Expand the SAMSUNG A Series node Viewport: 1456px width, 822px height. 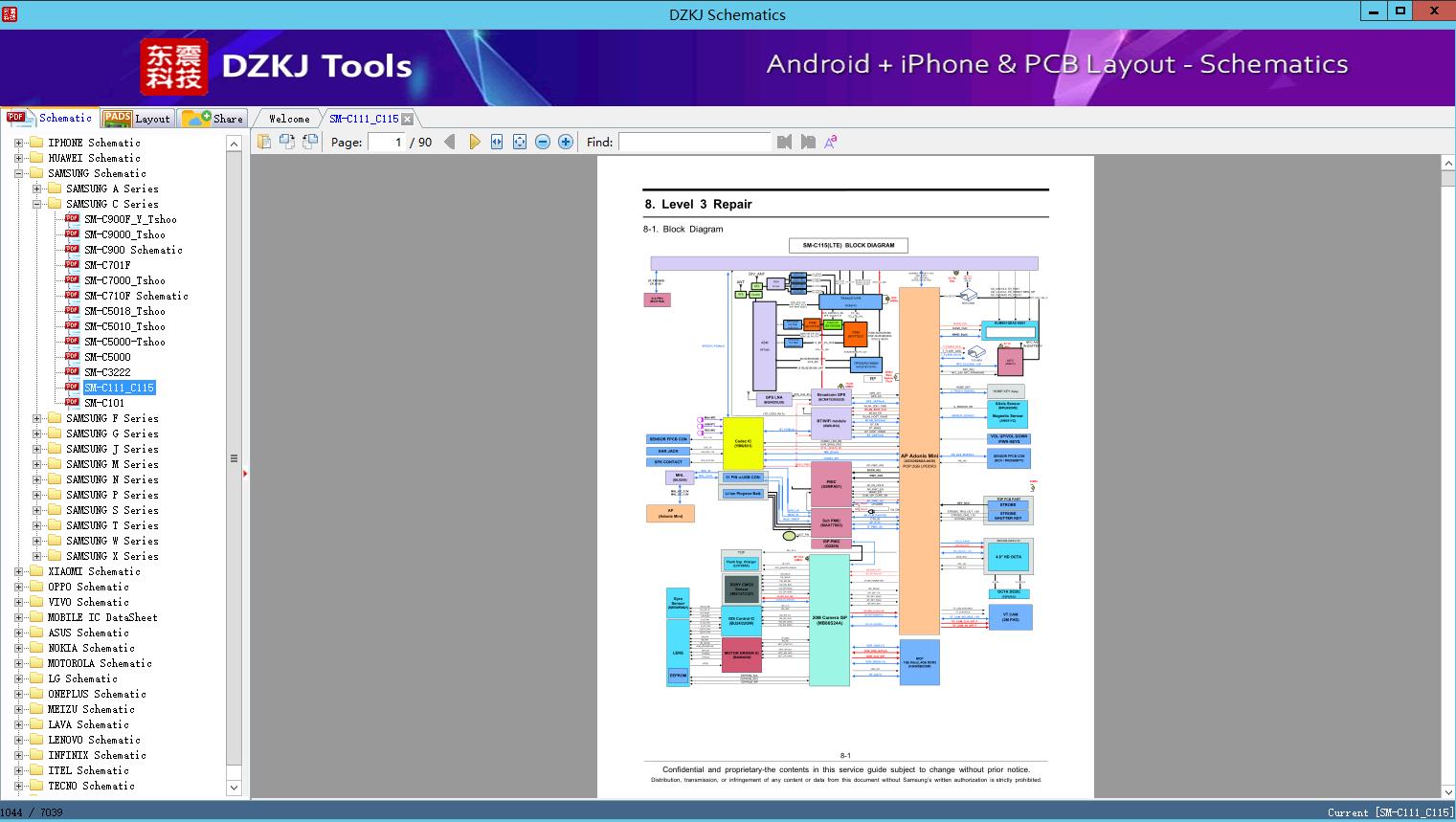point(36,189)
